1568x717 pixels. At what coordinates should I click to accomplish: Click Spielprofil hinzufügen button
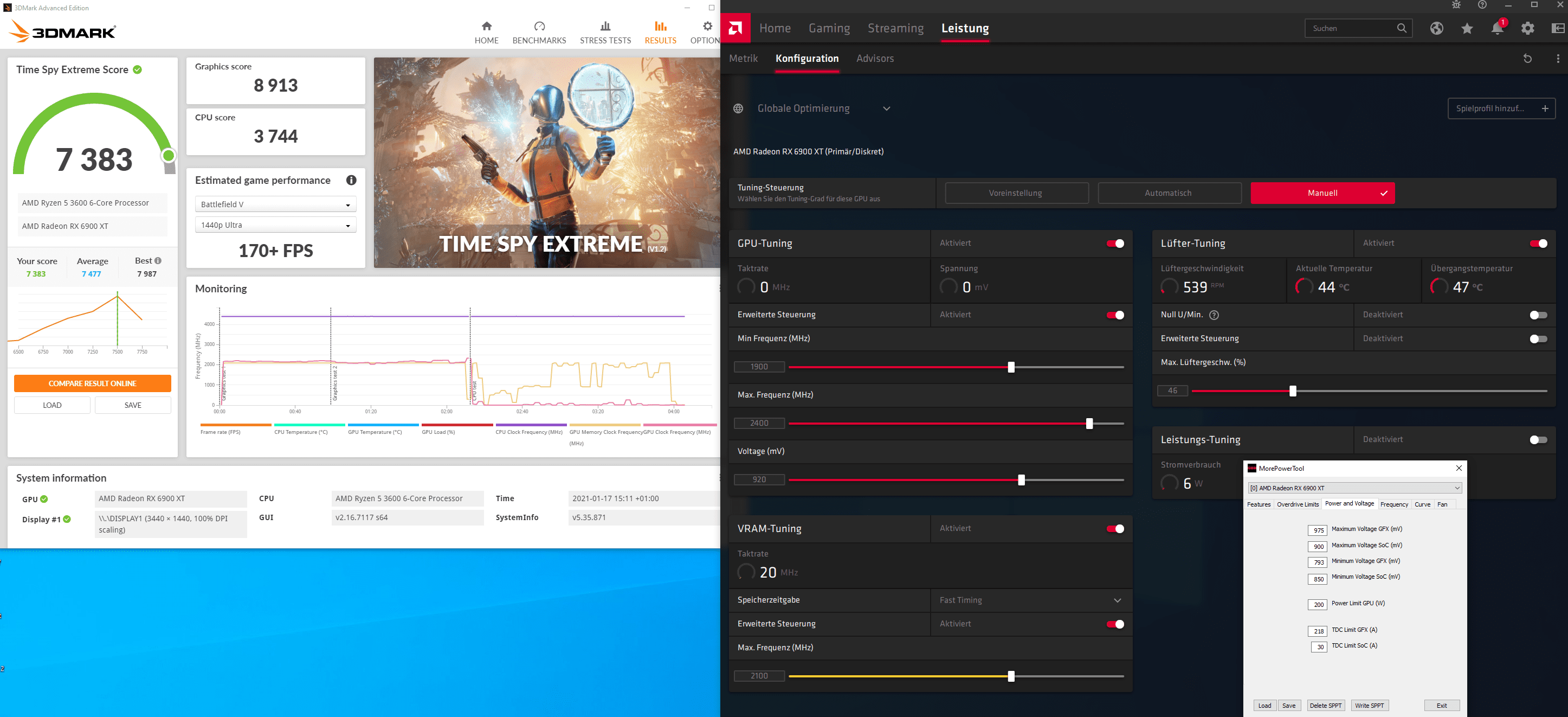point(1501,108)
